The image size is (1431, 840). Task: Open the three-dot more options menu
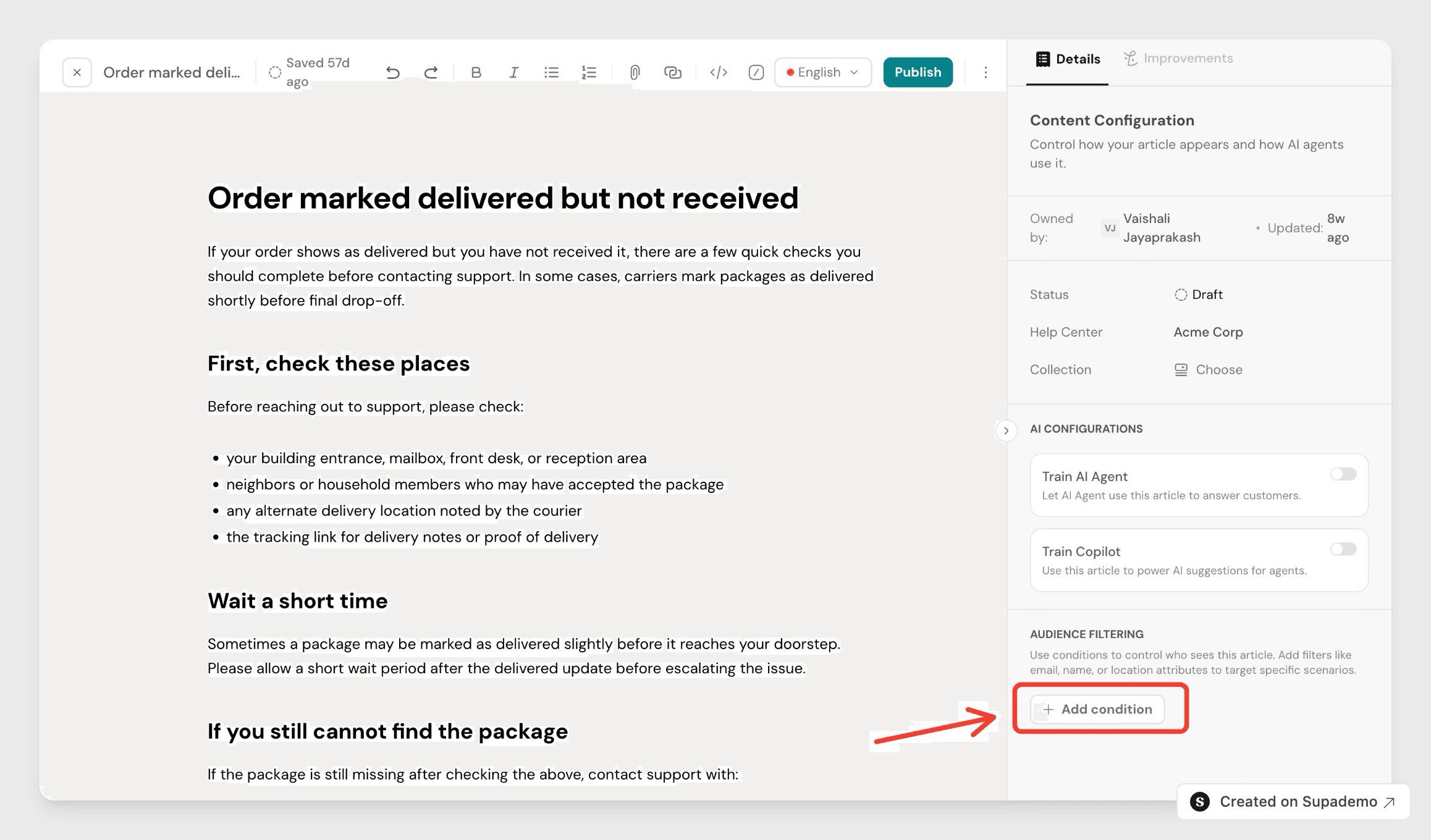click(x=986, y=72)
